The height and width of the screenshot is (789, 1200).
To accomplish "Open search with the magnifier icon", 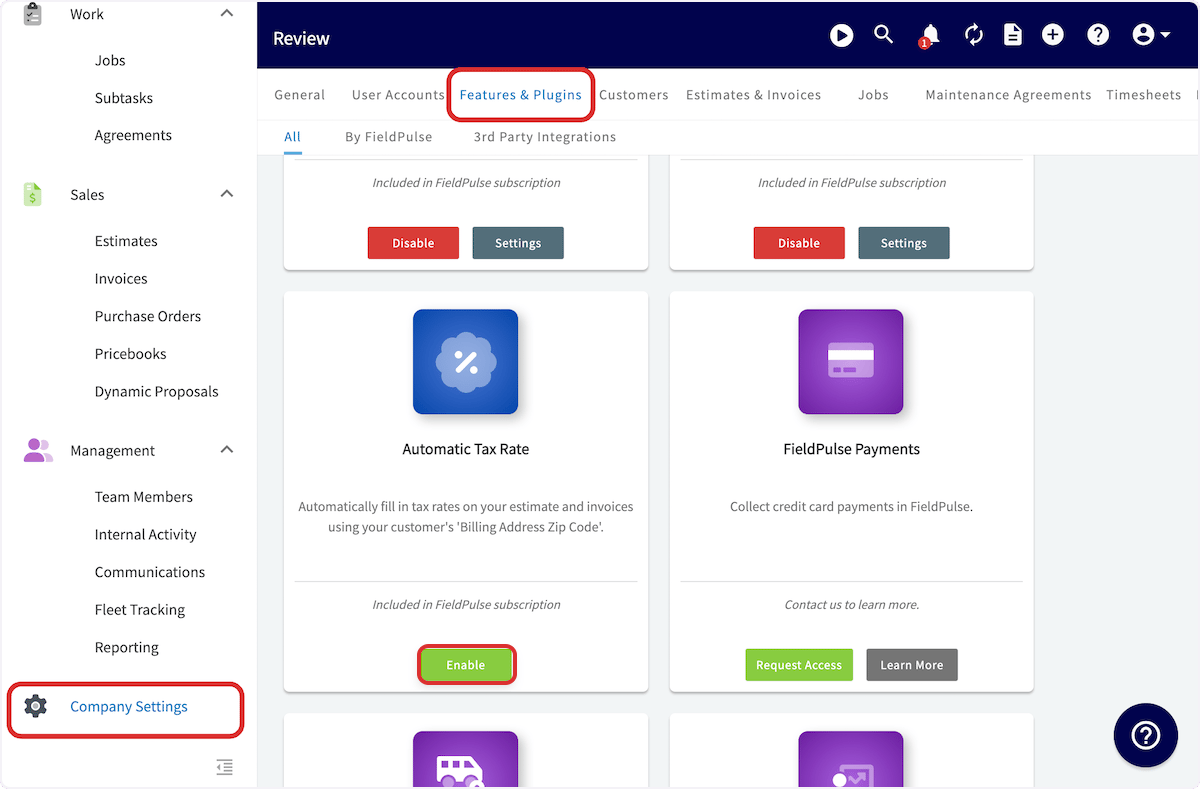I will (x=883, y=35).
